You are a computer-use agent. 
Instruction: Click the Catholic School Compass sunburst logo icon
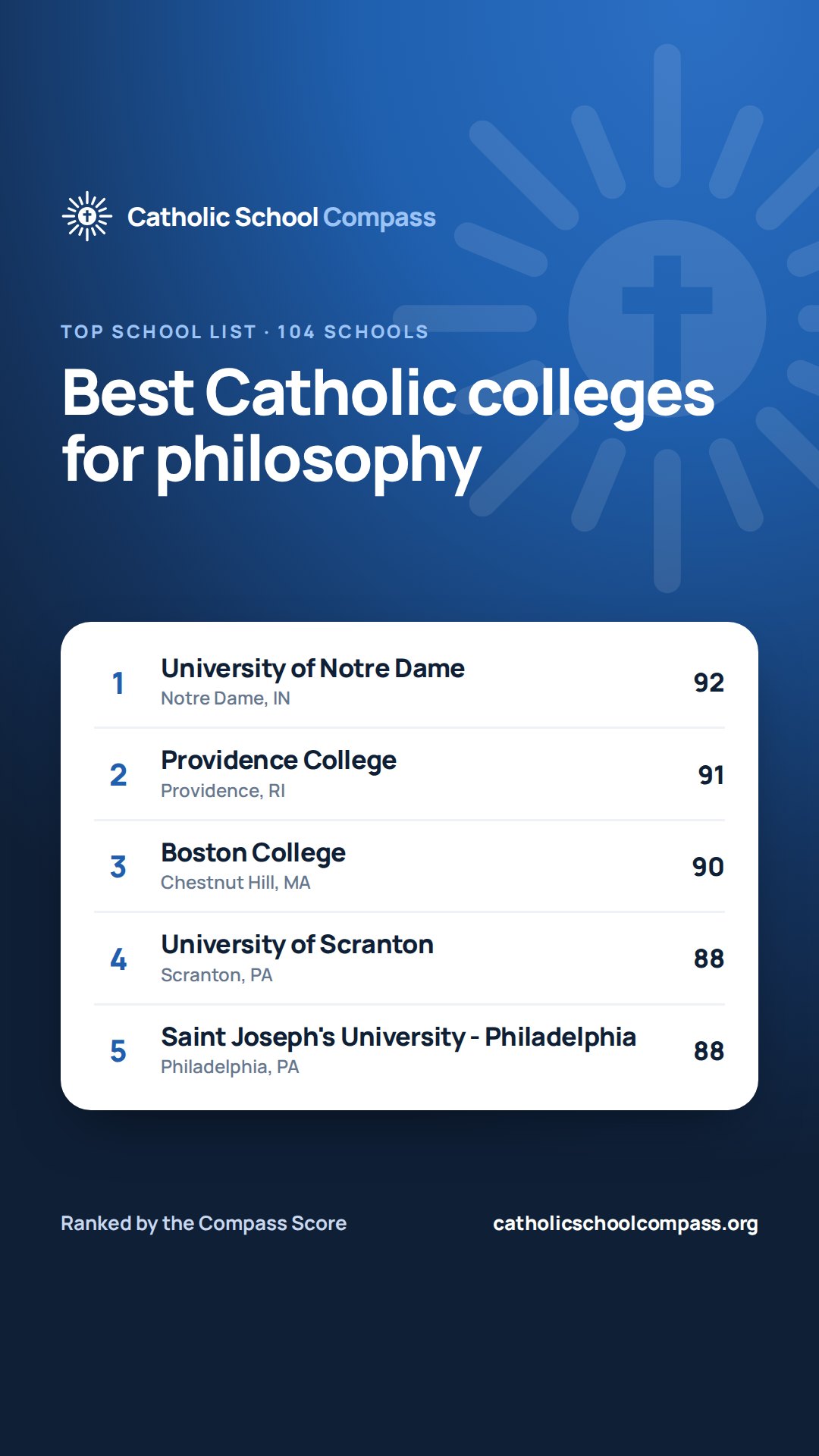pos(87,216)
